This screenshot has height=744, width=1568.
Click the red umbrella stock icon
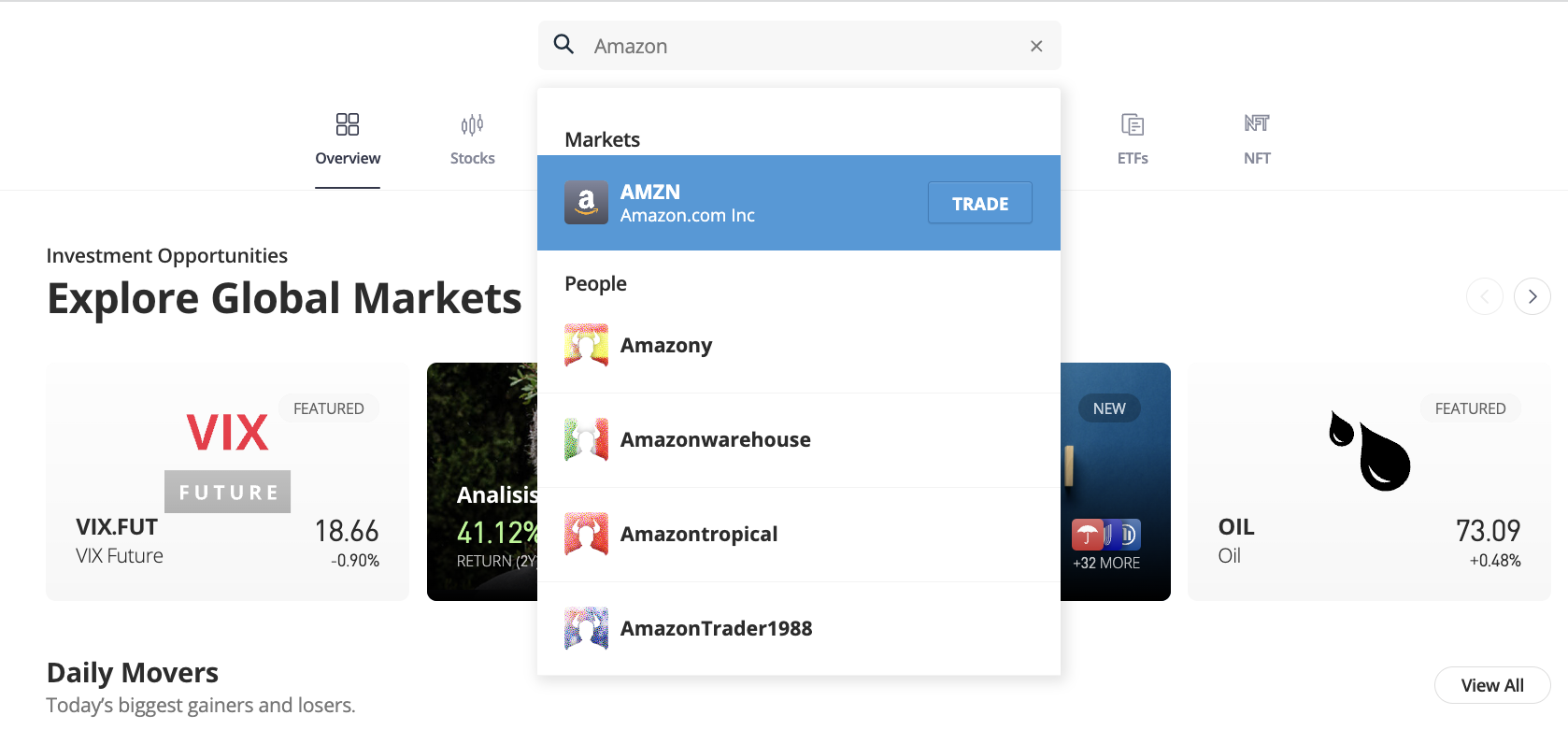1086,535
